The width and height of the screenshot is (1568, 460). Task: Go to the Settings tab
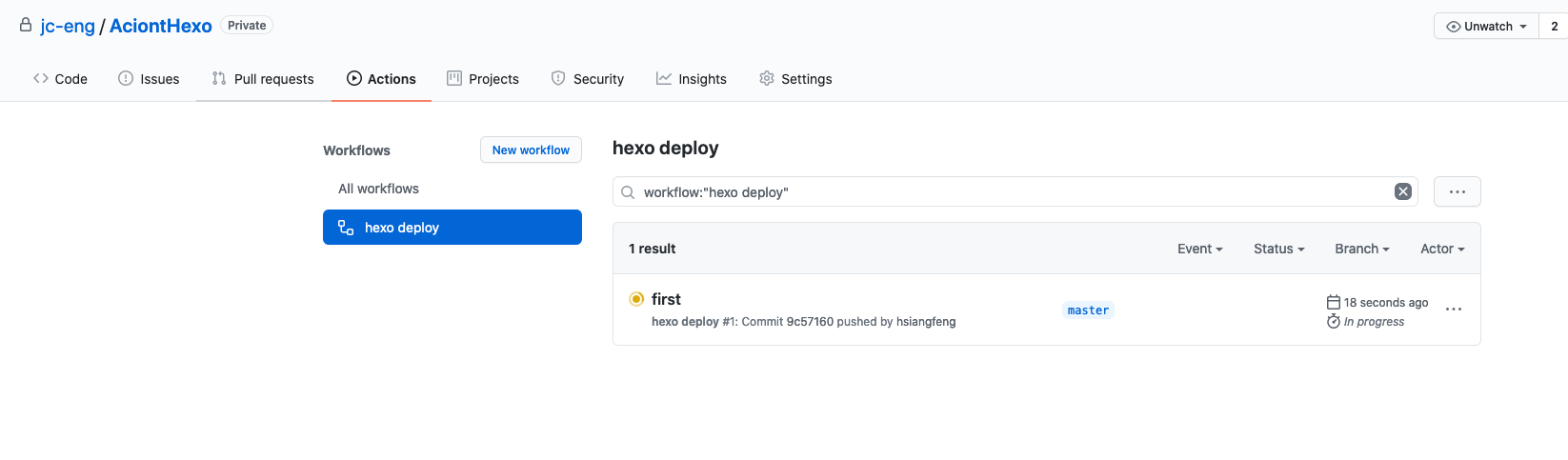click(795, 79)
